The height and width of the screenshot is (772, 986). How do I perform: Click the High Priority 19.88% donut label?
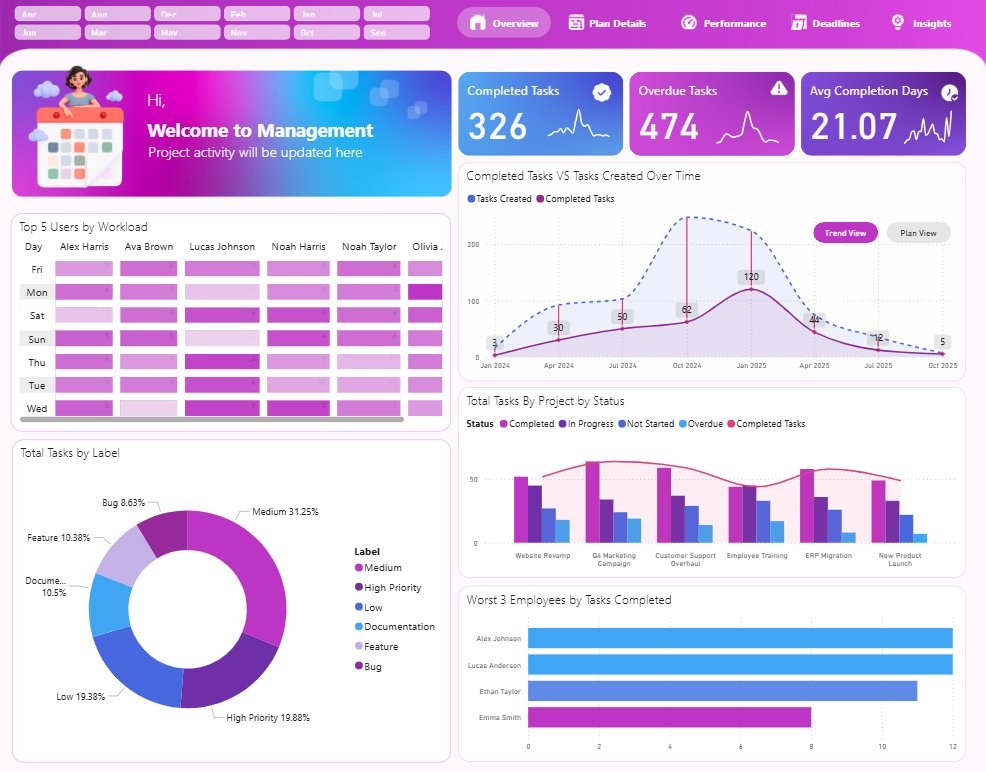[268, 717]
